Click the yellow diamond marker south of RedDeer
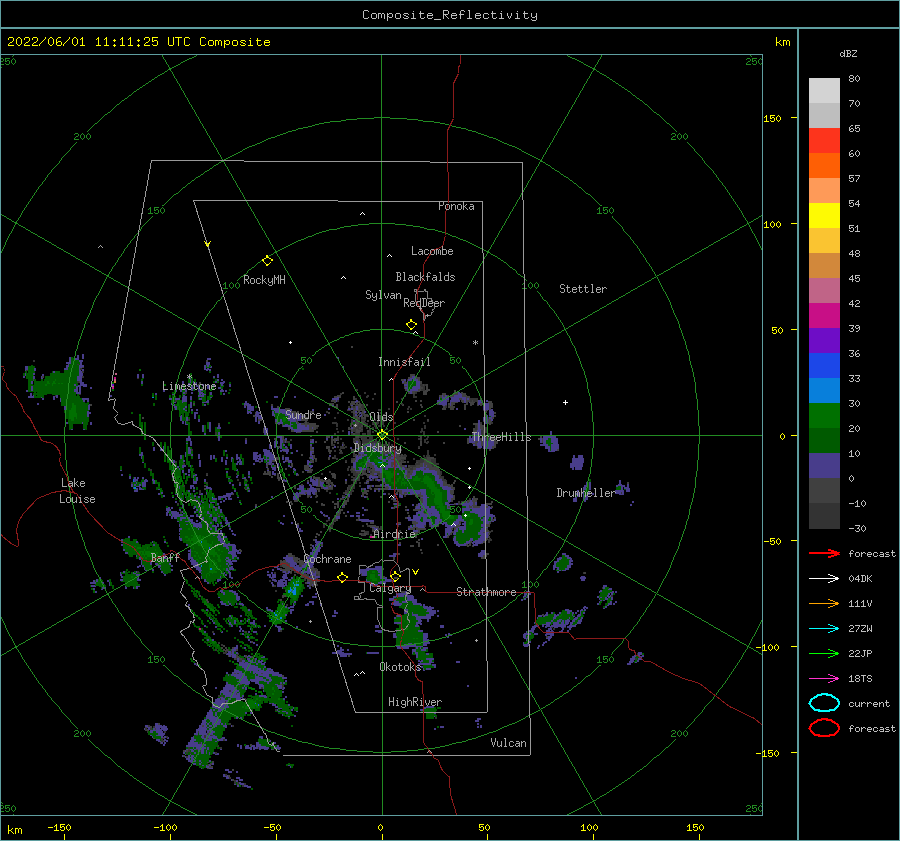 [x=411, y=325]
